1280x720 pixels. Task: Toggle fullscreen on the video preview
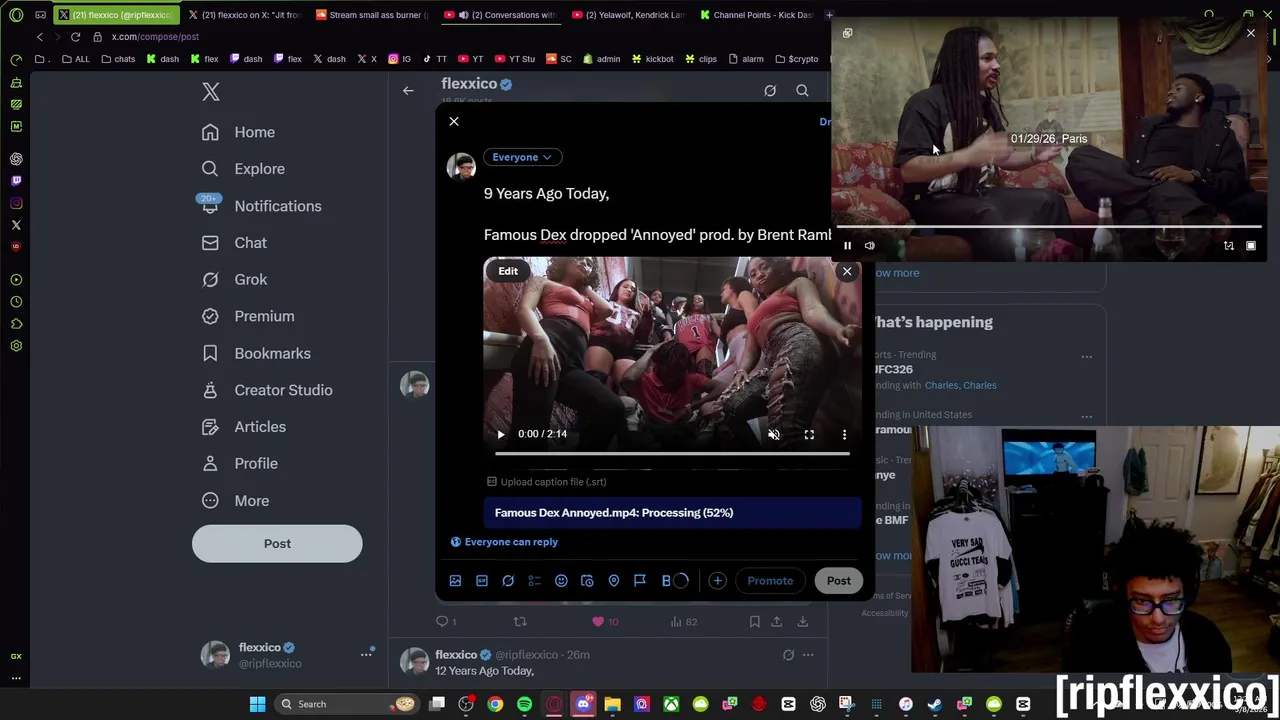(809, 434)
